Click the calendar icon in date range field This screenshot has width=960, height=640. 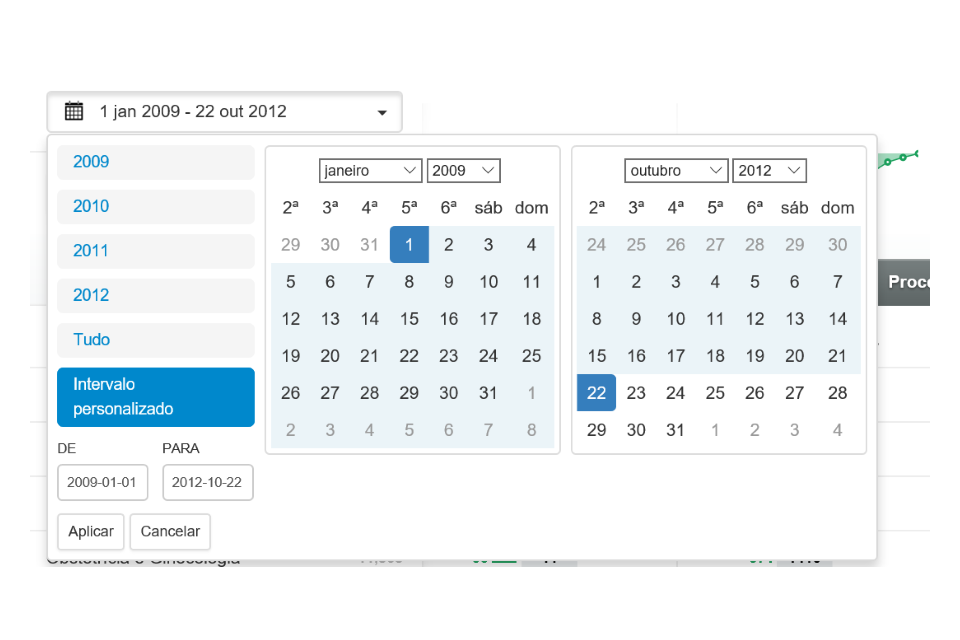coord(74,111)
